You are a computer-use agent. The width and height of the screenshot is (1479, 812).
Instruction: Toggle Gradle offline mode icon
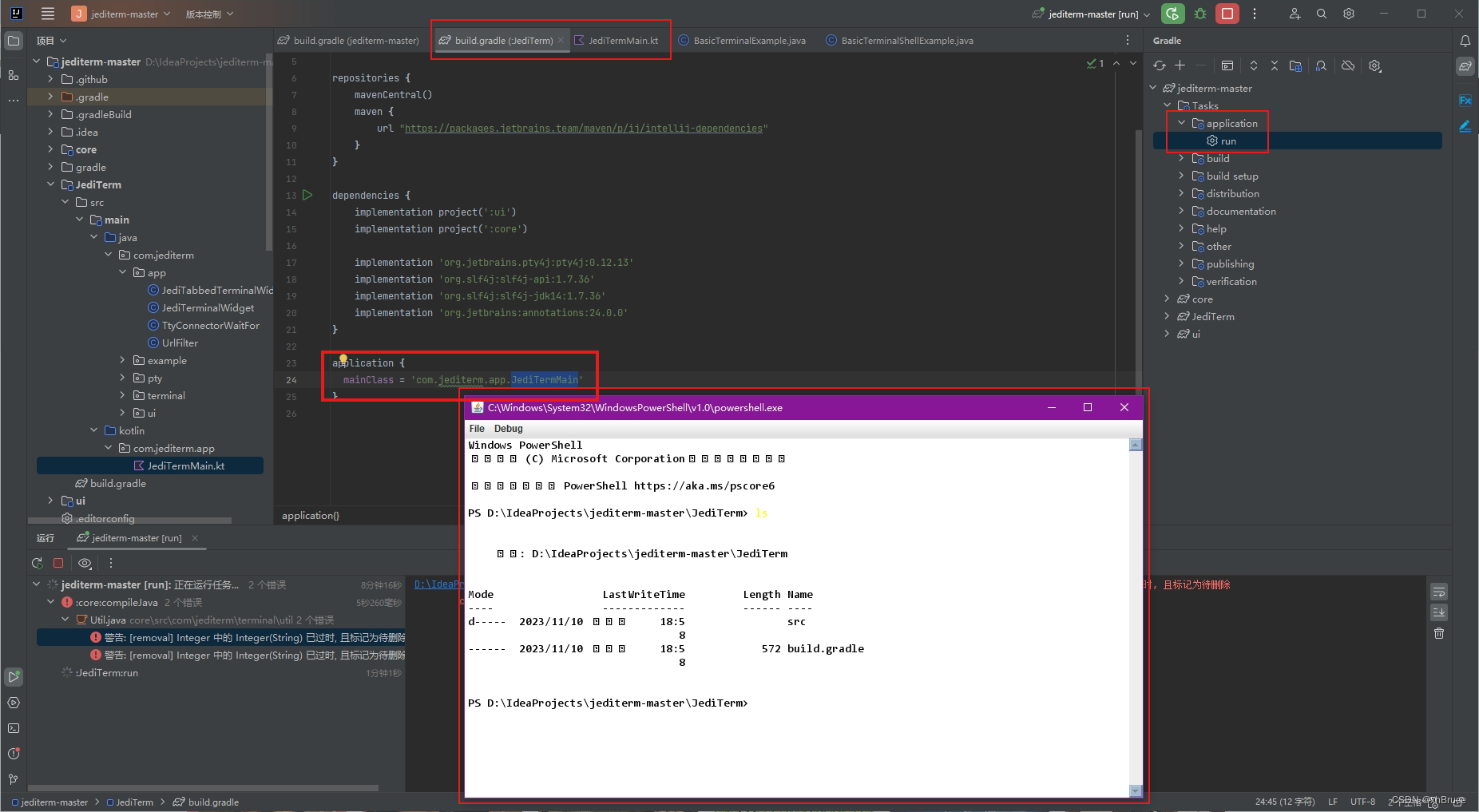click(1348, 65)
